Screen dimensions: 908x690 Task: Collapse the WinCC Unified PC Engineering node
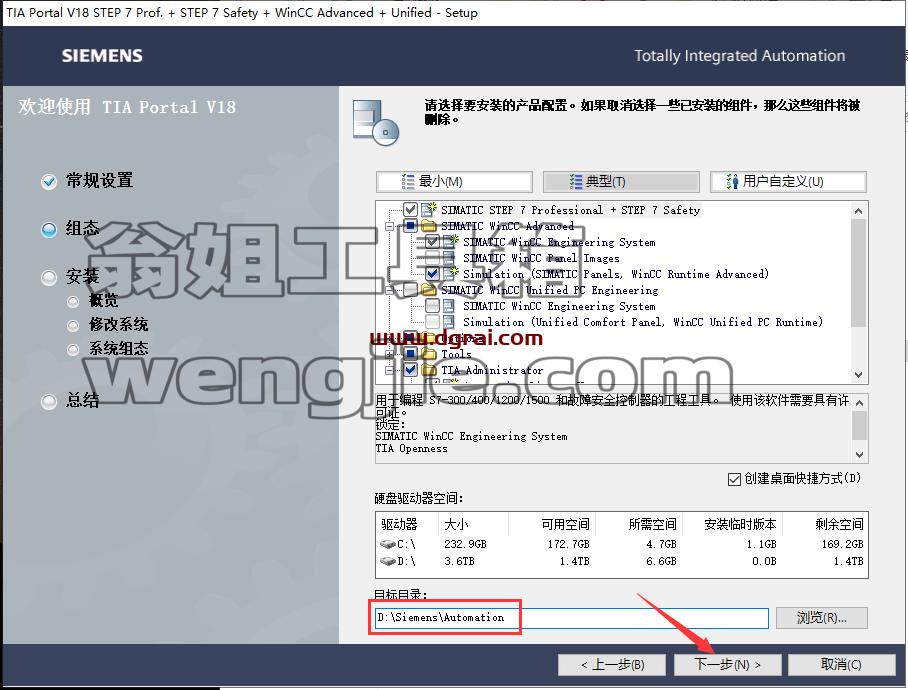click(x=390, y=289)
